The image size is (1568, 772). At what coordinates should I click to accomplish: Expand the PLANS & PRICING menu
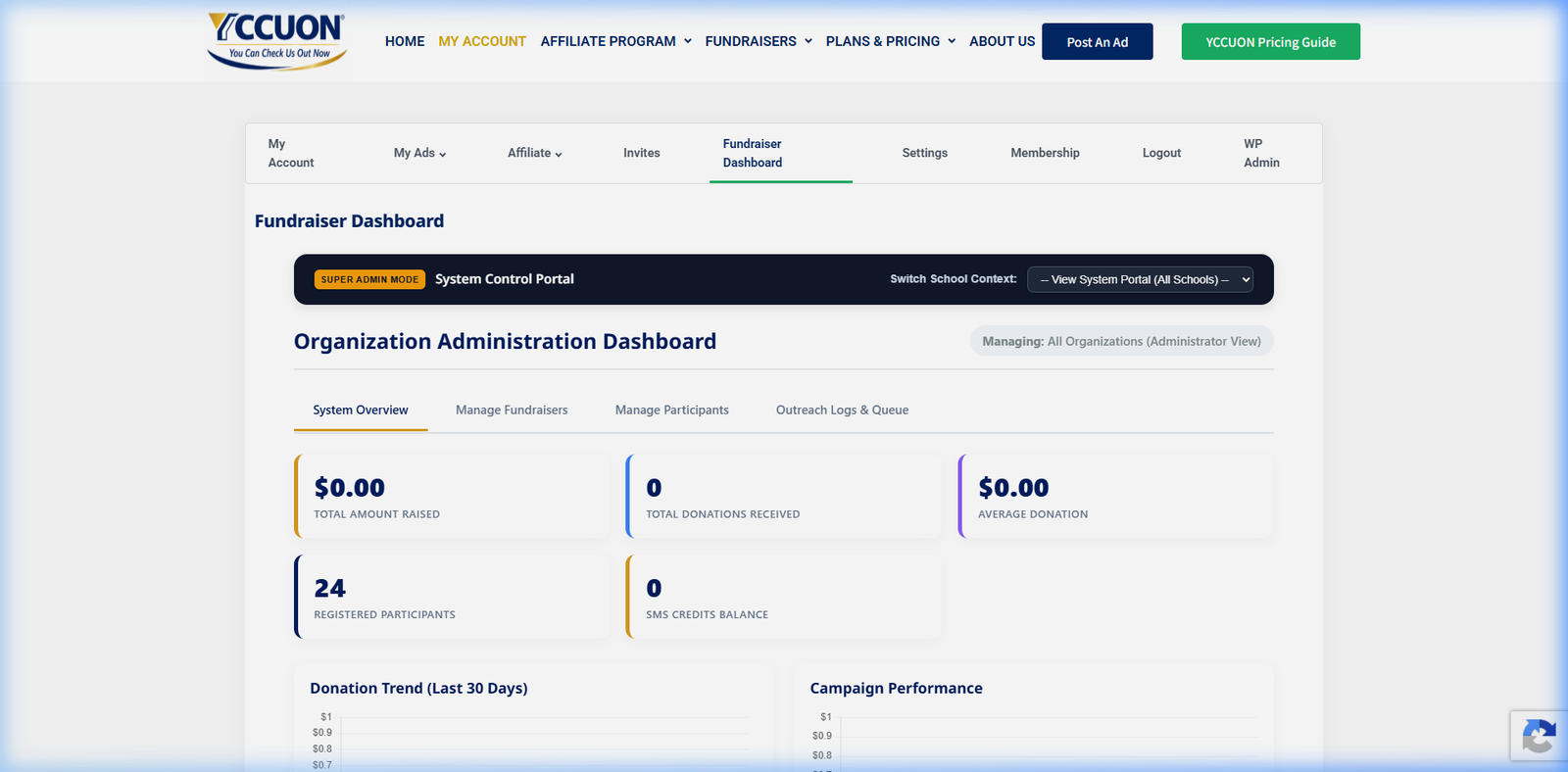coord(891,41)
